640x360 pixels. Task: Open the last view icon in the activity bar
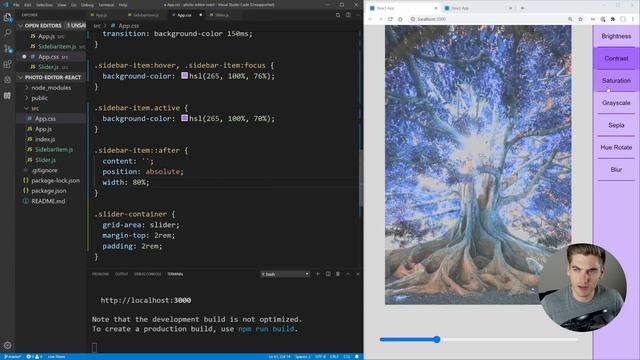tap(7, 96)
